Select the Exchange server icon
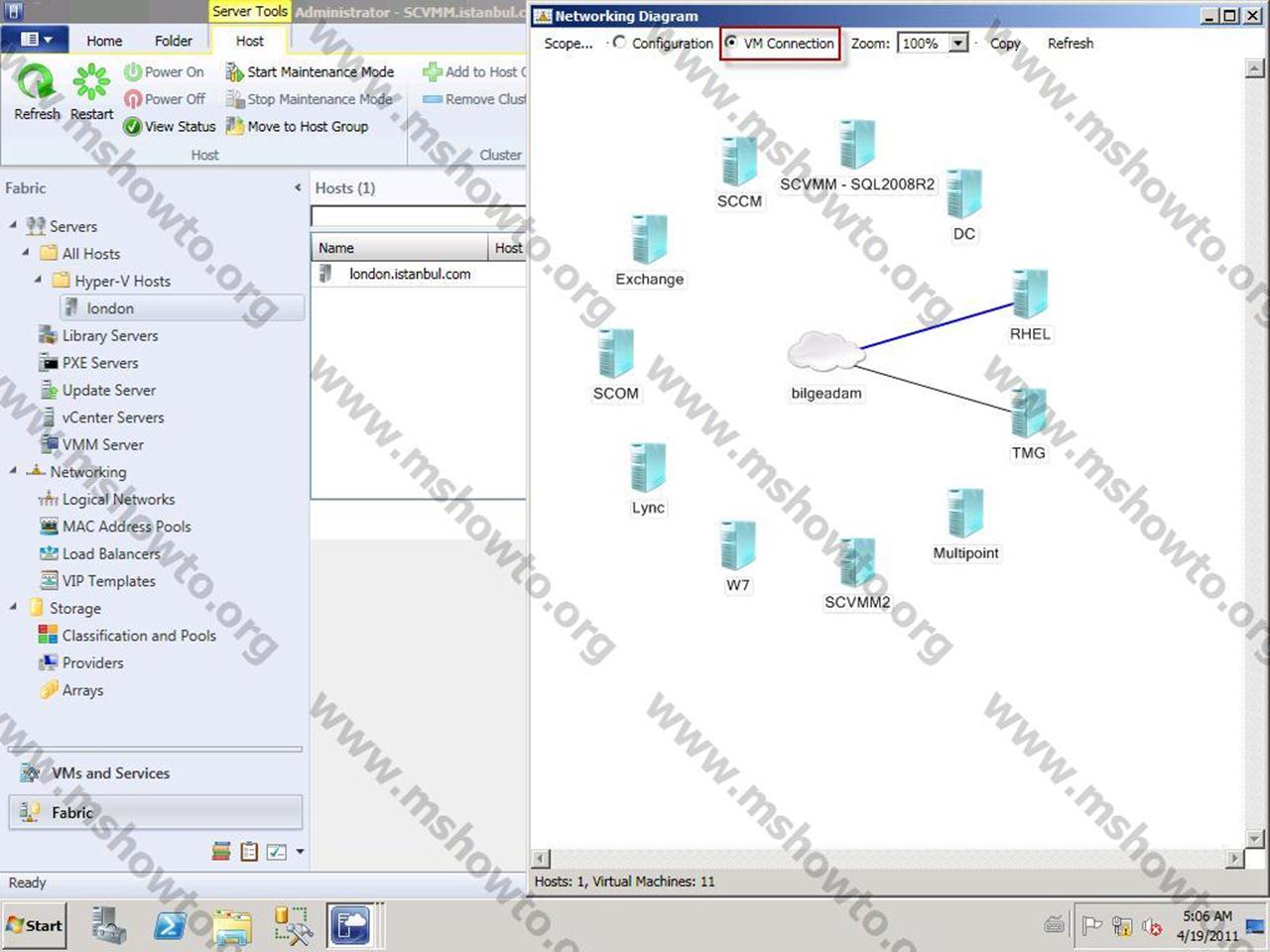 649,239
